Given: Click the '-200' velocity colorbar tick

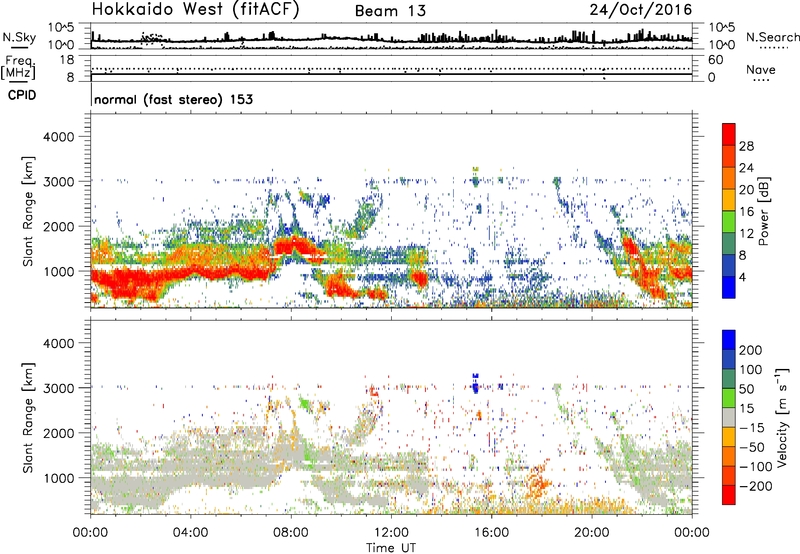Looking at the screenshot, I should pos(756,486).
